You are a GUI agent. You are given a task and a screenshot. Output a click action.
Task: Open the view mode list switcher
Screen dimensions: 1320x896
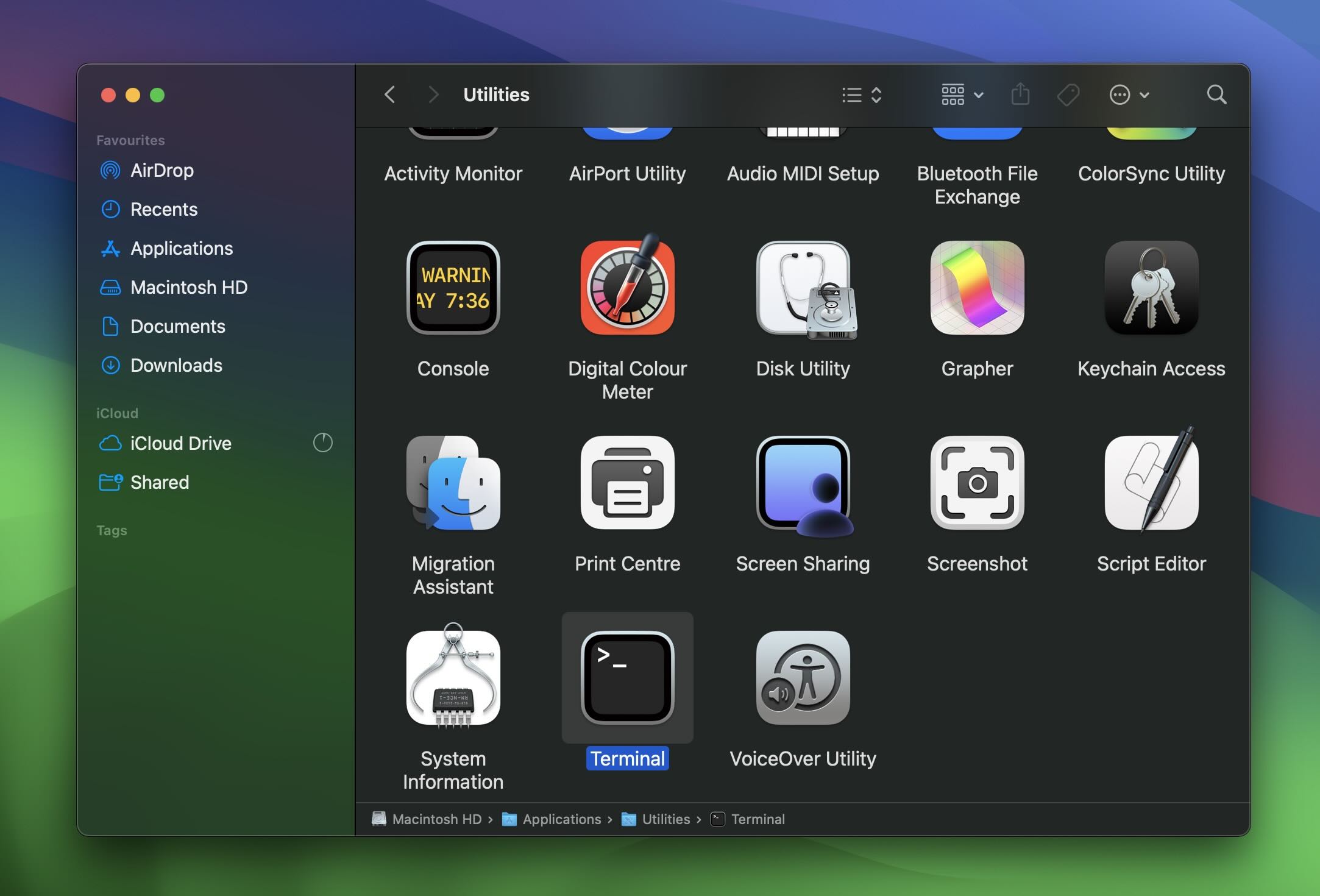click(x=862, y=95)
